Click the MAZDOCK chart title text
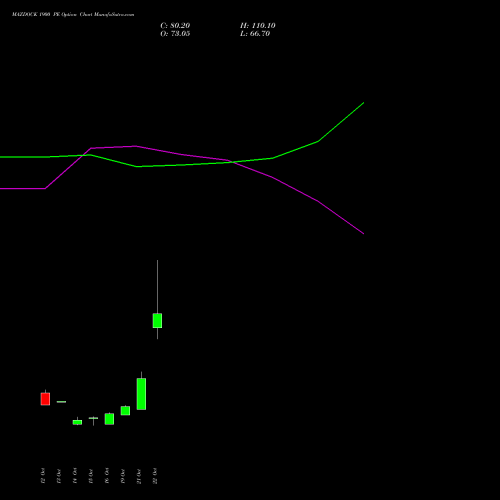The image size is (500, 500). [73, 15]
